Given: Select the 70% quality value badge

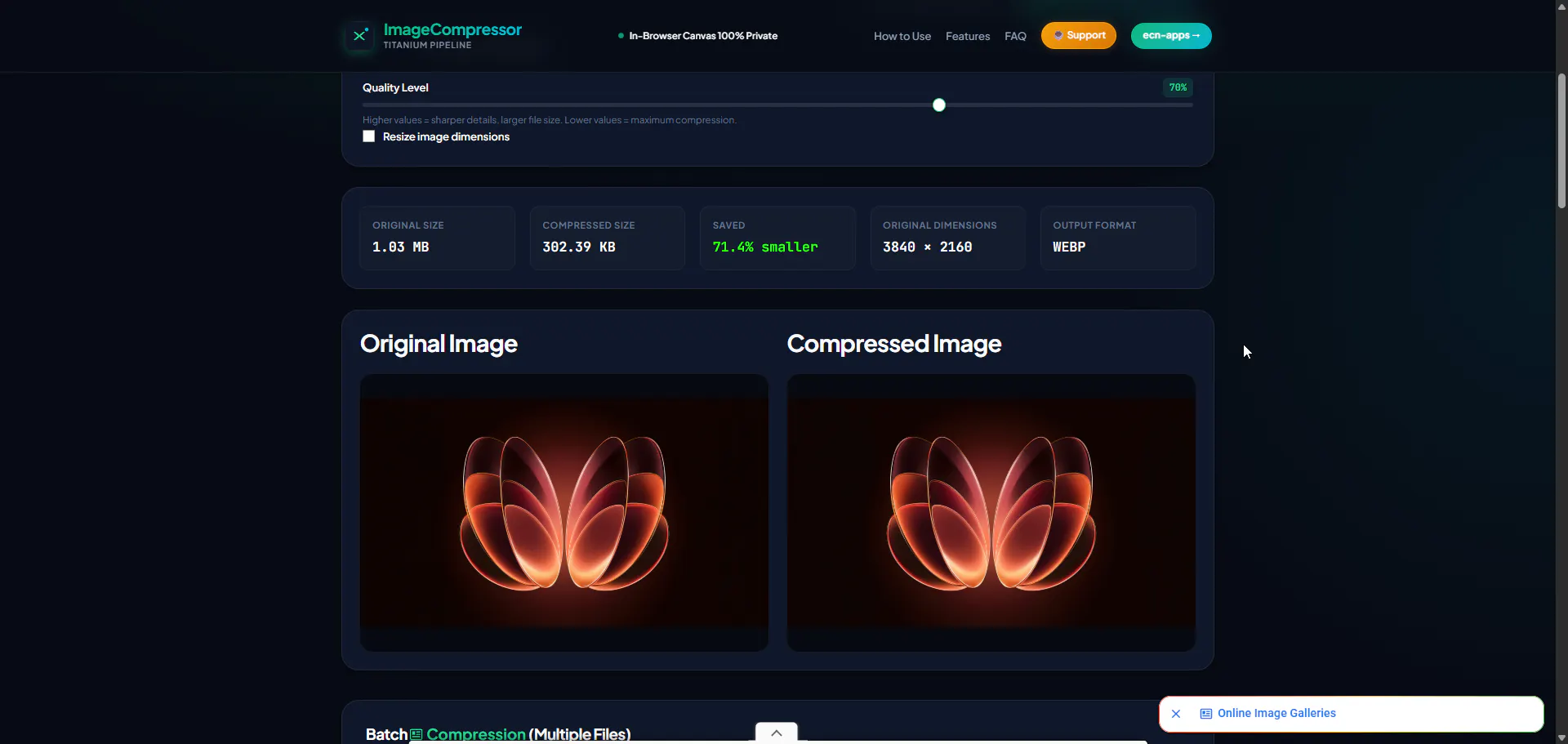Looking at the screenshot, I should (x=1178, y=87).
